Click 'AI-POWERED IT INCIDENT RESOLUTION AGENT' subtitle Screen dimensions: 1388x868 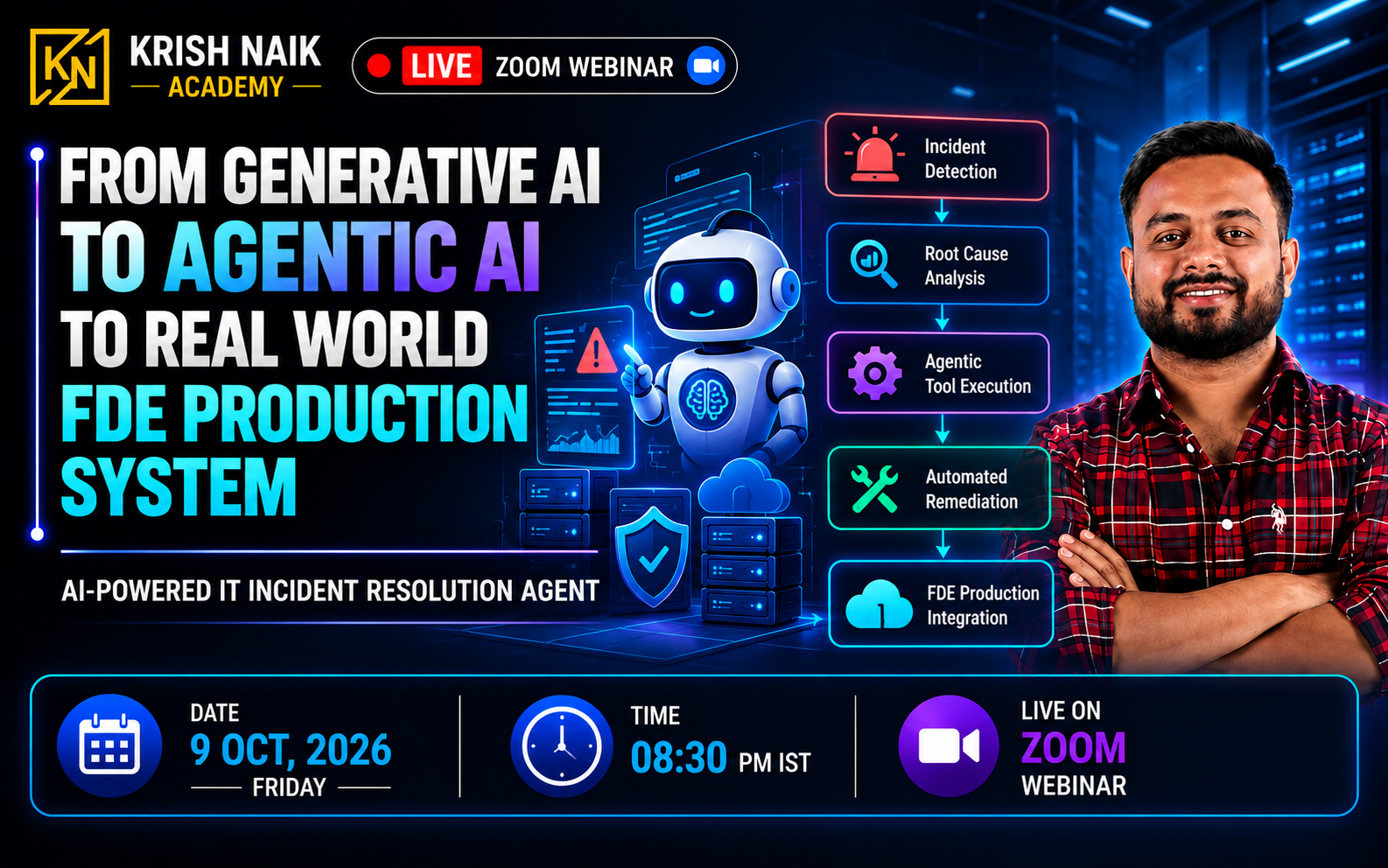pos(330,591)
